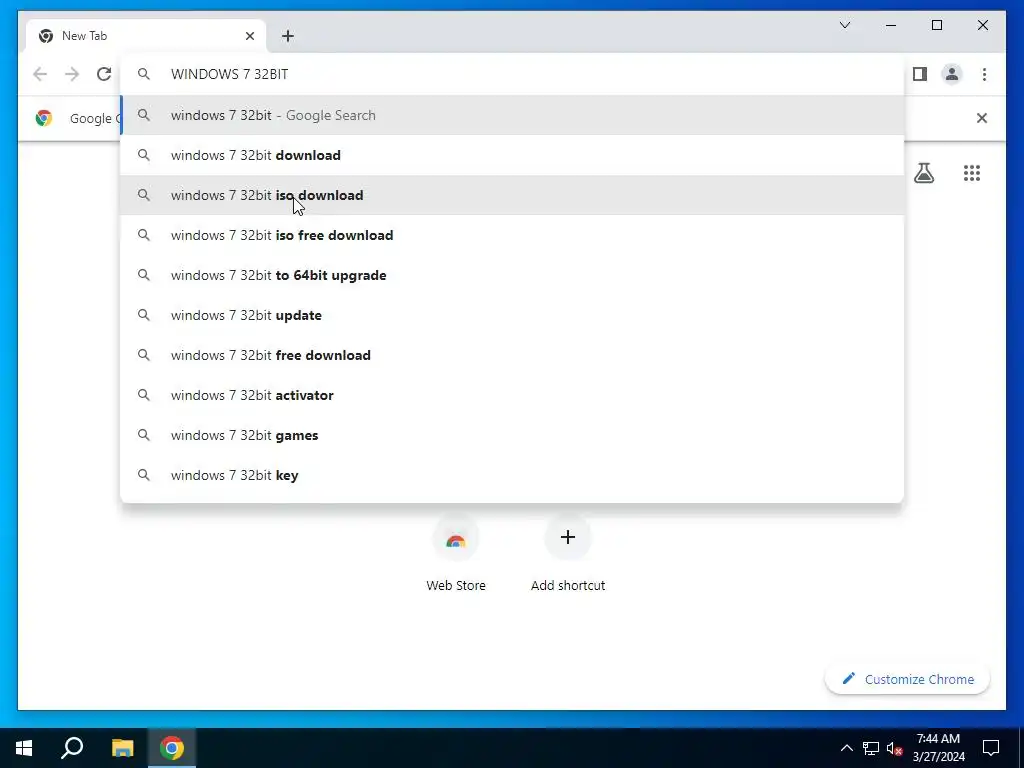The width and height of the screenshot is (1024, 768).
Task: Open the side panel icon
Action: point(920,74)
